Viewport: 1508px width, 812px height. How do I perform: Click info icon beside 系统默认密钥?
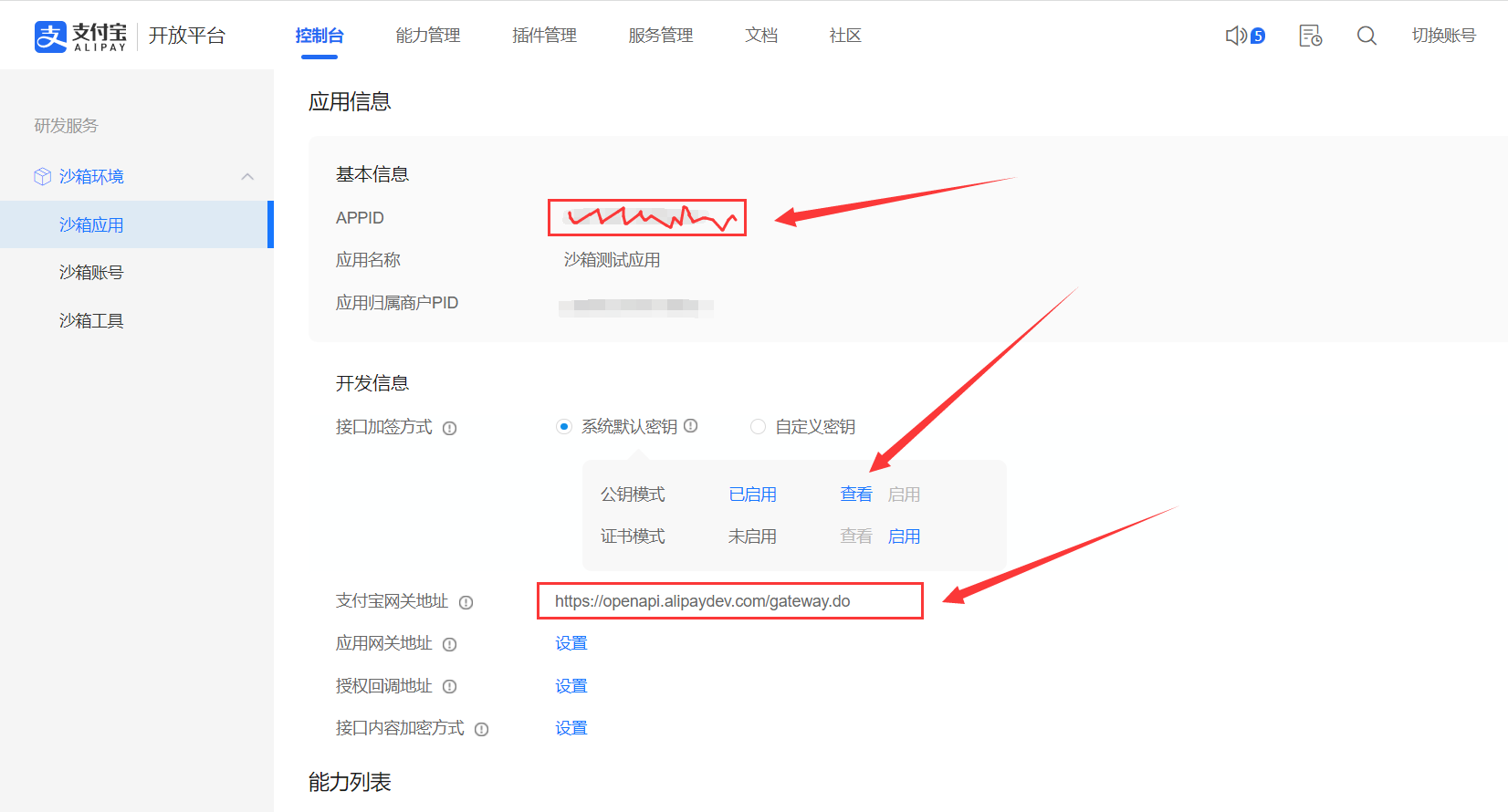pyautogui.click(x=691, y=425)
